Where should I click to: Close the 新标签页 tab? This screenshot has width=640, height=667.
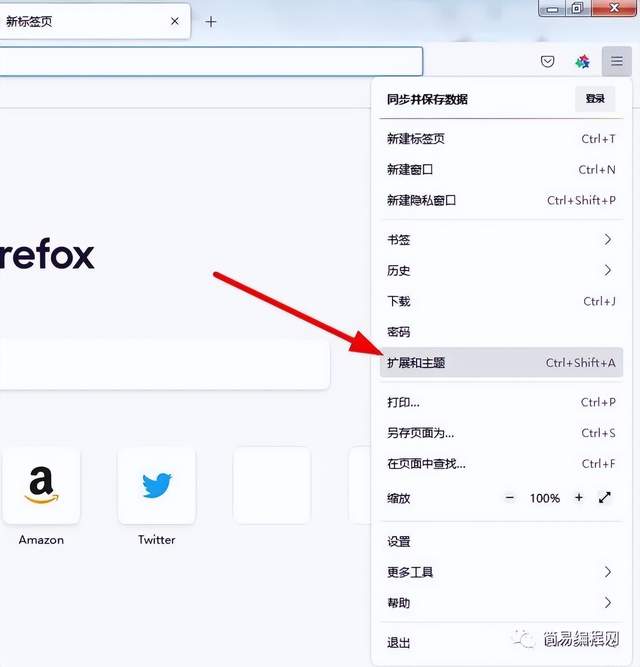pos(175,21)
